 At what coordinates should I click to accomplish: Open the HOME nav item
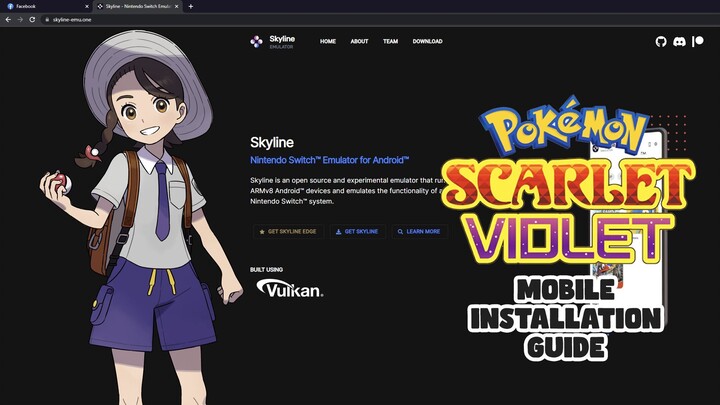pos(328,41)
